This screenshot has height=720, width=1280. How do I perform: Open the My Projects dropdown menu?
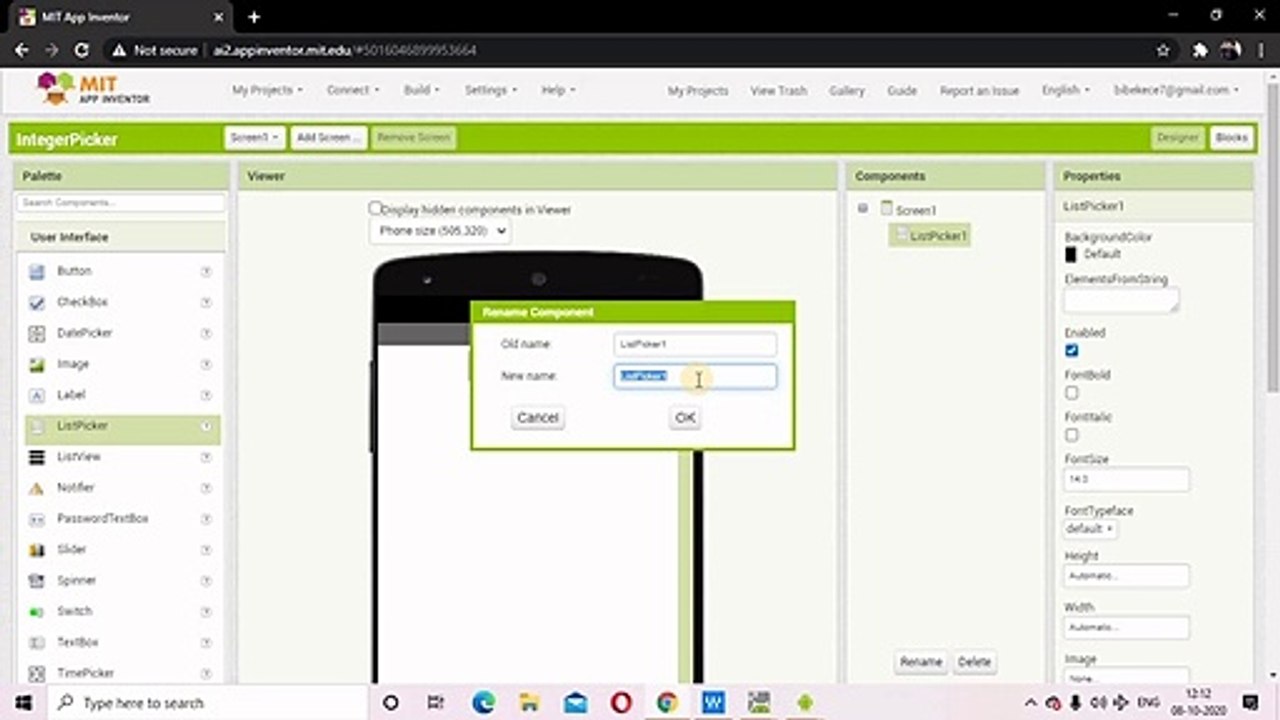[267, 90]
